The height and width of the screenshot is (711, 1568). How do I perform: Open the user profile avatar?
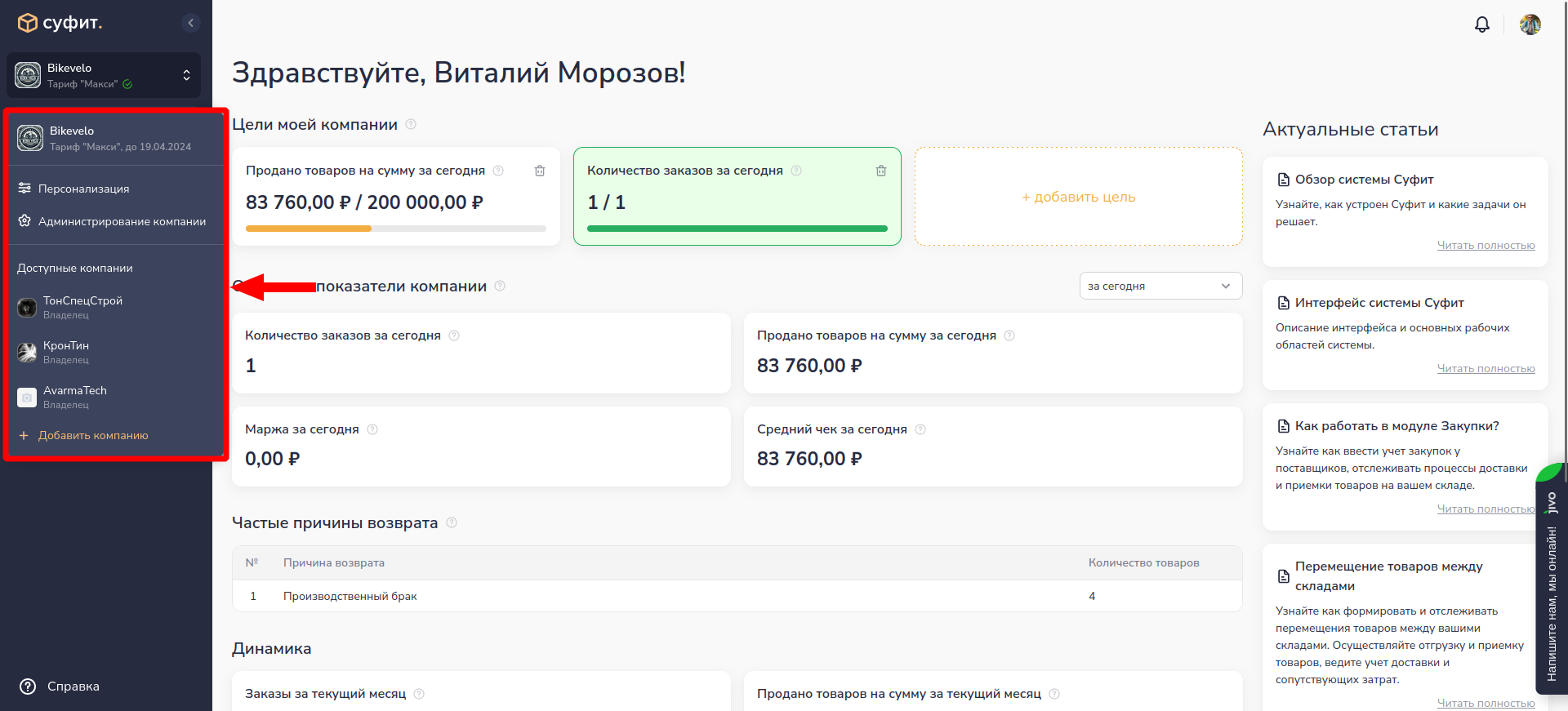click(1530, 24)
